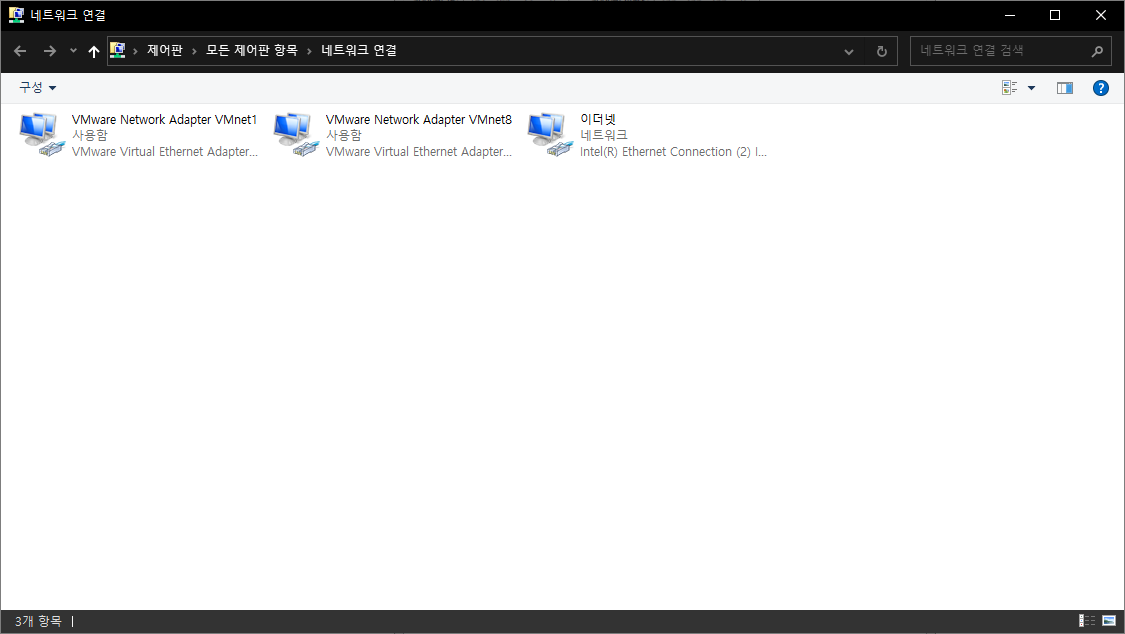Screen dimensions: 1125x634
Task: Switch to details view in status bar
Action: (x=1087, y=620)
